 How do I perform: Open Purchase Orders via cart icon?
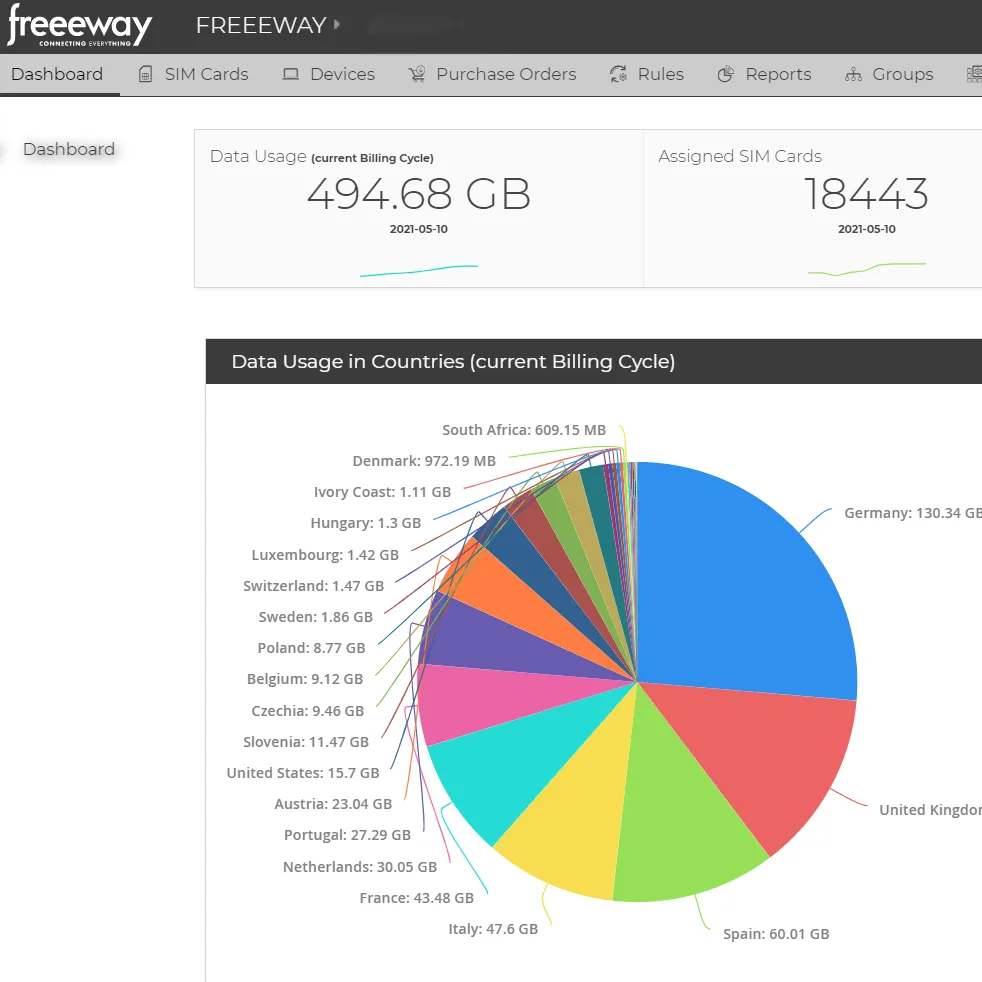pyautogui.click(x=417, y=73)
